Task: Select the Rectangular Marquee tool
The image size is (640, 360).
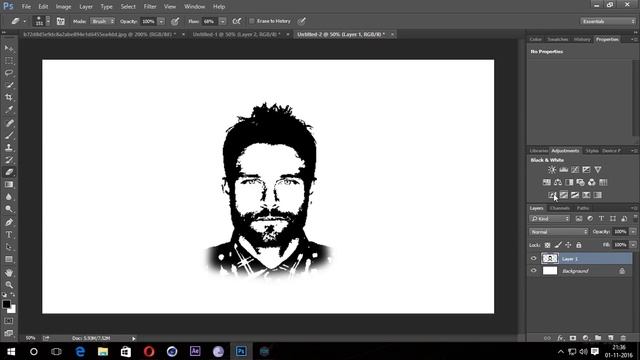Action: [9, 61]
